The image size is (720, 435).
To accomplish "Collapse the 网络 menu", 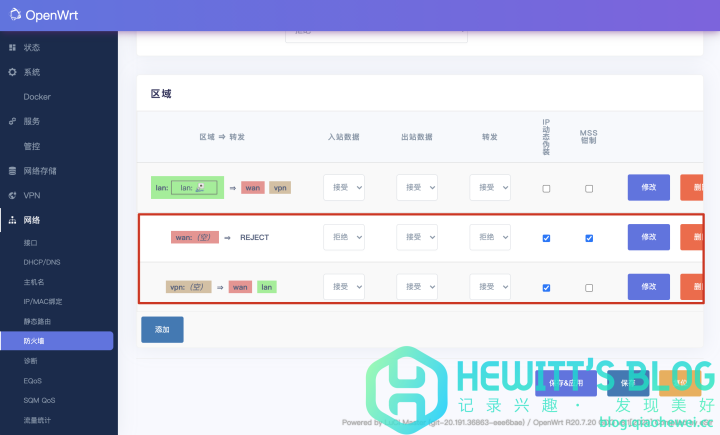I will 32,220.
